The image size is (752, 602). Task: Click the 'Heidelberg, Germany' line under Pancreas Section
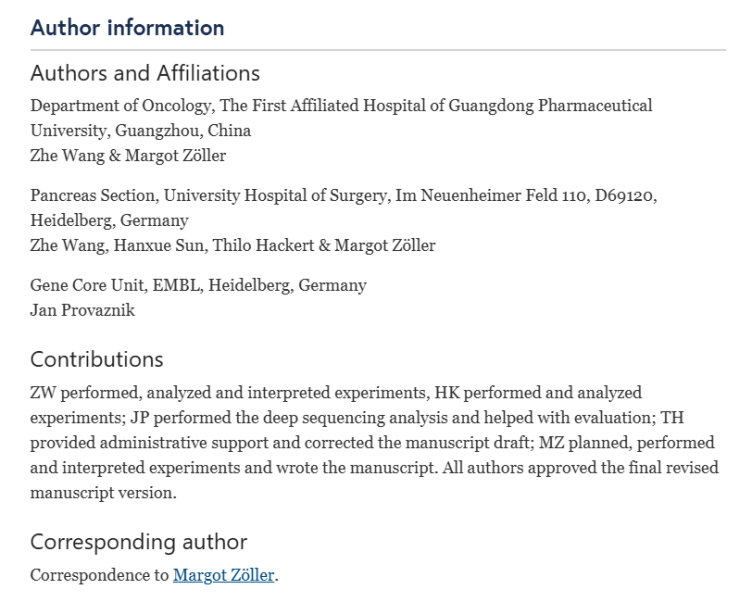pos(109,221)
